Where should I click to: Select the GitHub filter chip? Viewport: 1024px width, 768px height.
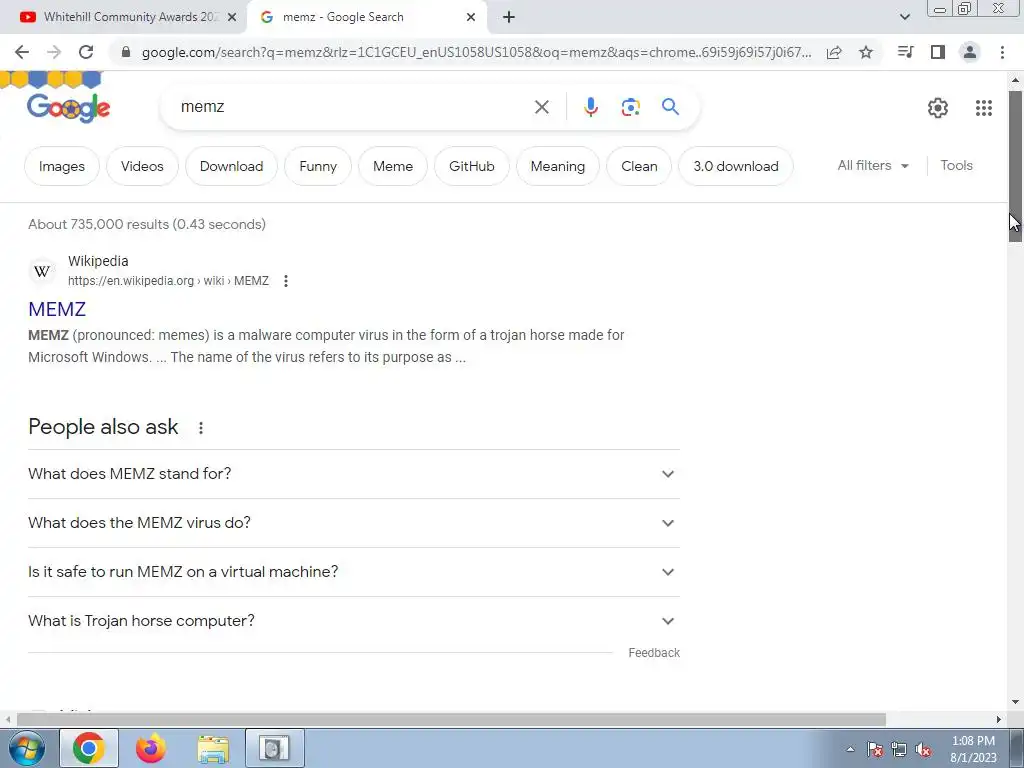coord(472,166)
